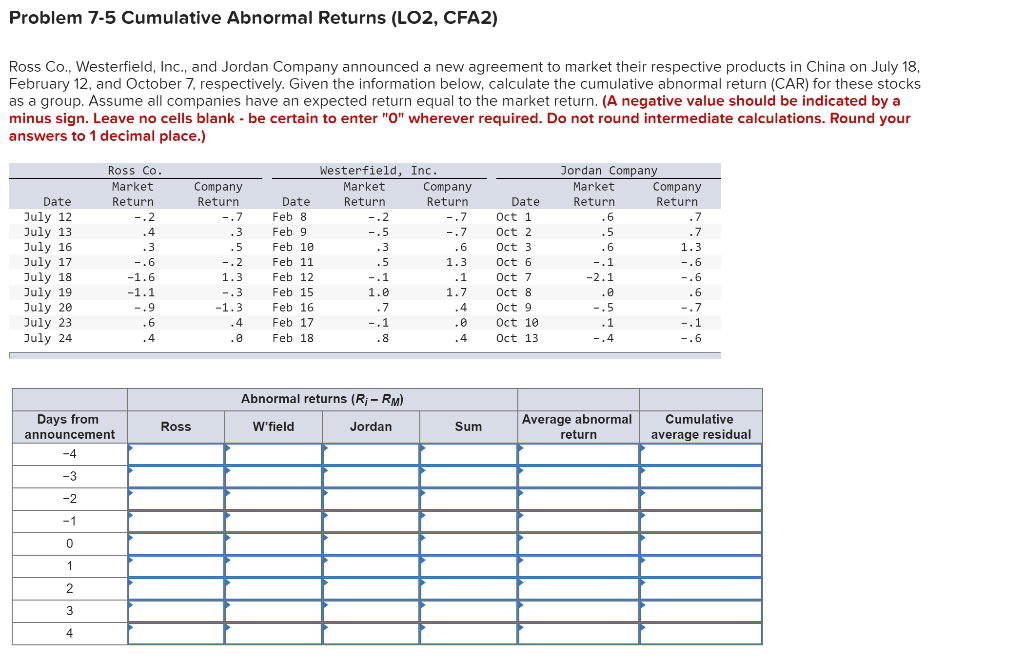This screenshot has height=660, width=1024.
Task: Click the Jordan input cell for day -3
Action: coord(371,476)
